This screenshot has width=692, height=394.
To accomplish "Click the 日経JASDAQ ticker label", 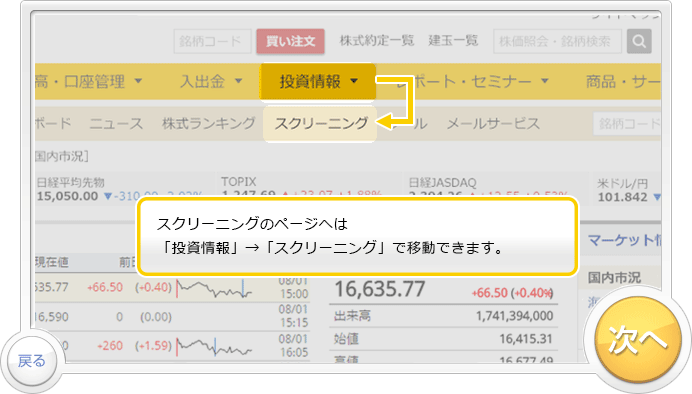I will (x=442, y=183).
